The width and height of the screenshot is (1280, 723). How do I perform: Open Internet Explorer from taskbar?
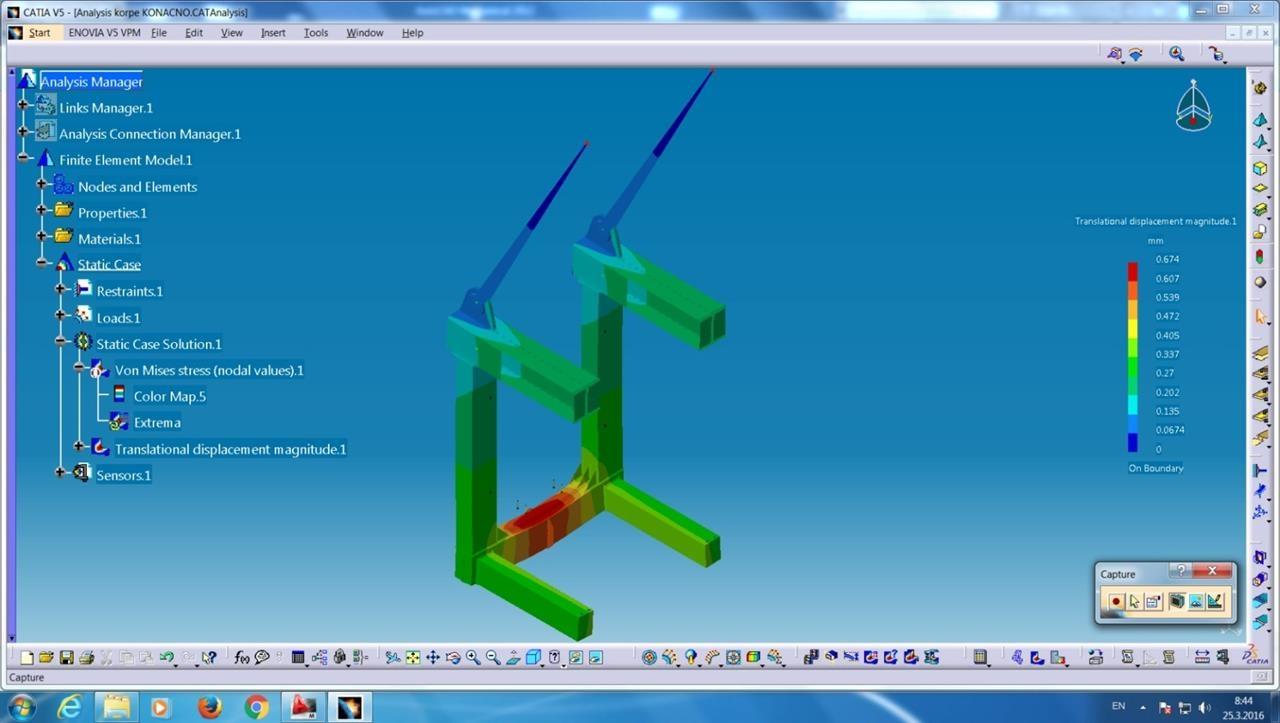69,707
